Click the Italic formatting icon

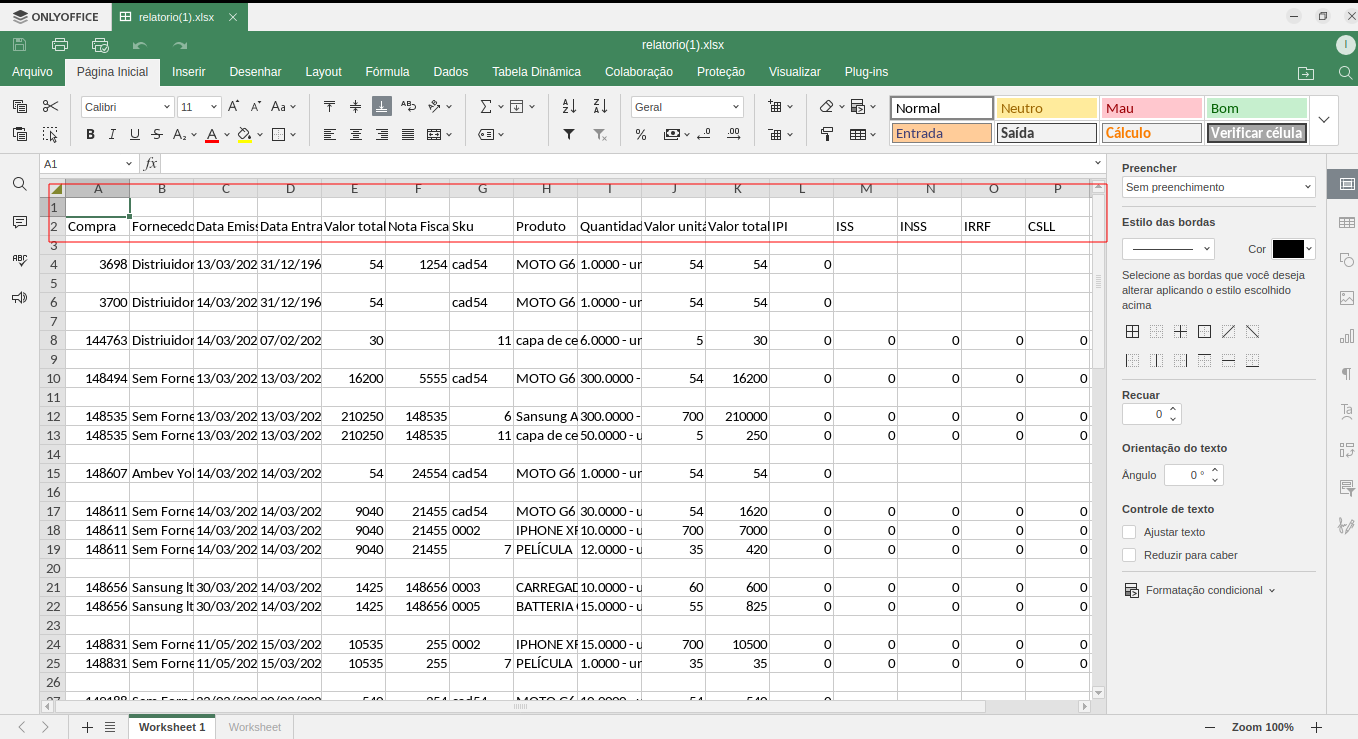112,134
